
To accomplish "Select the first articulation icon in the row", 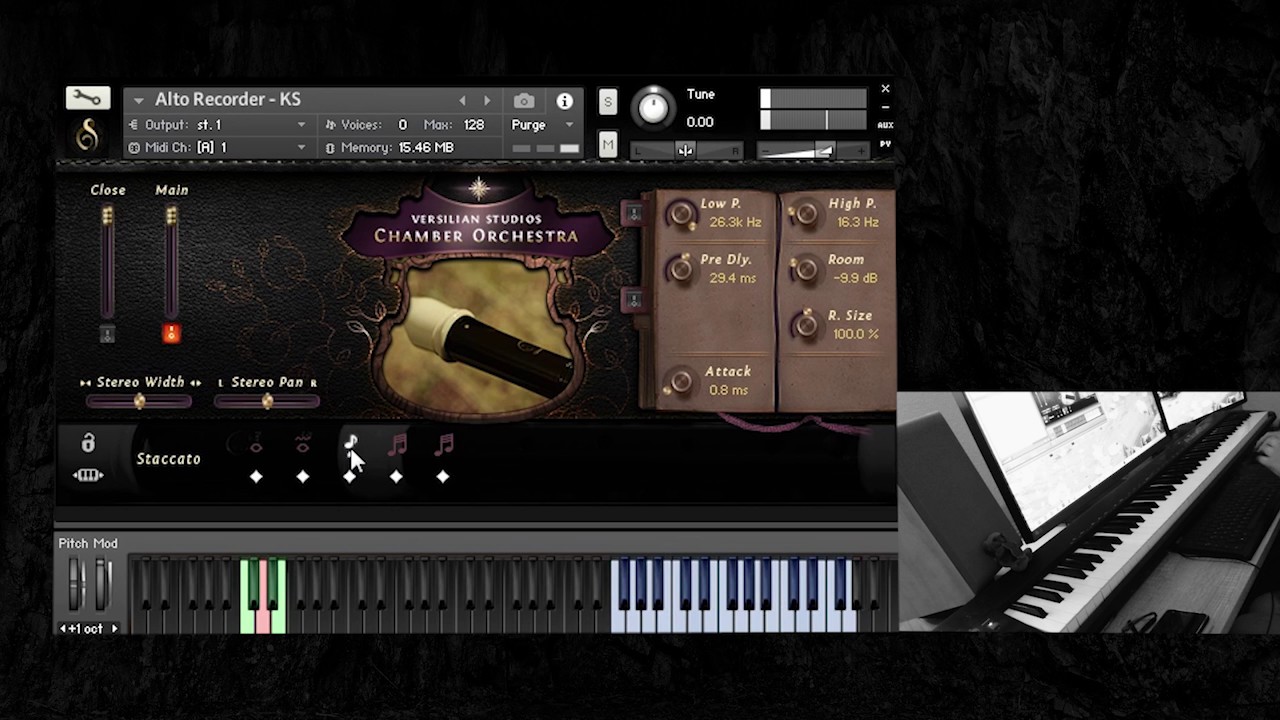I will (x=256, y=444).
